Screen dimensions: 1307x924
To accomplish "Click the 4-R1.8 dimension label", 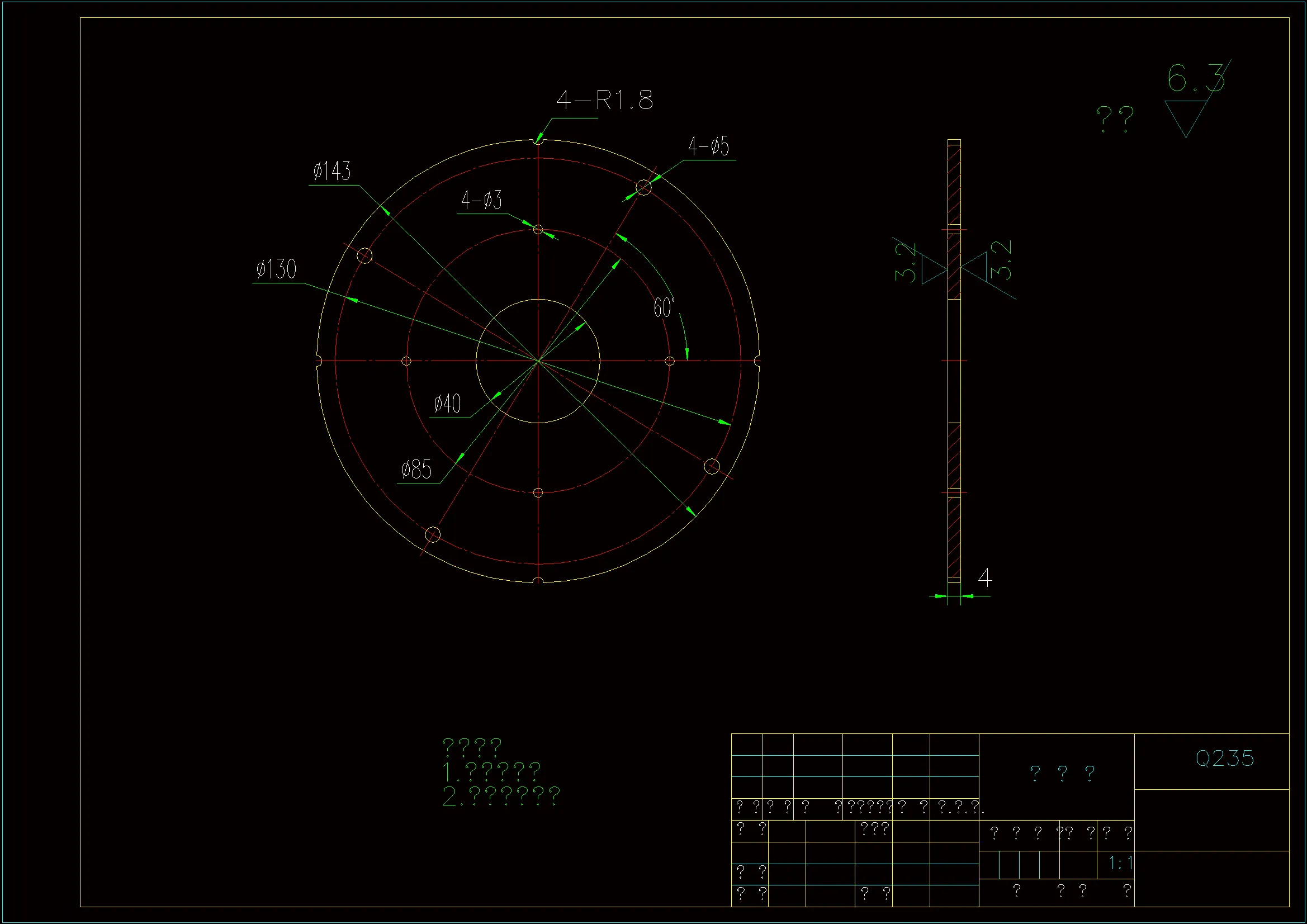I will point(604,100).
